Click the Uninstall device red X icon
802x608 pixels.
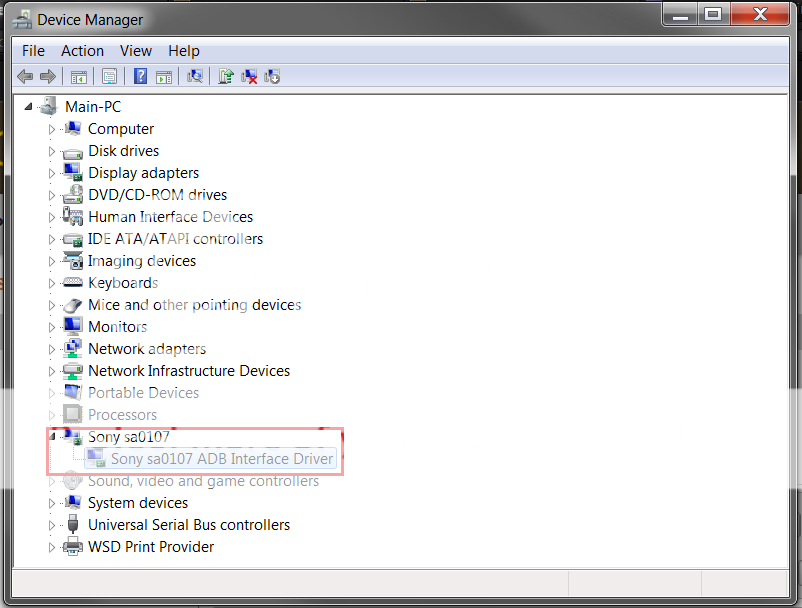point(250,77)
